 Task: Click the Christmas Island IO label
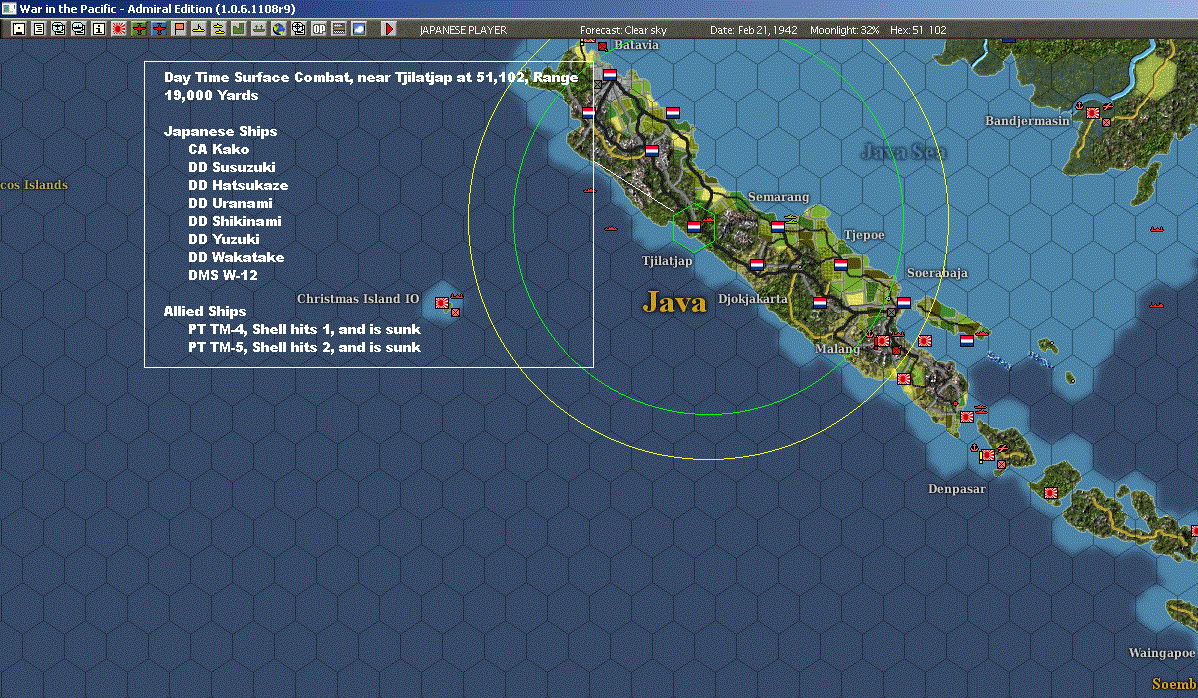pyautogui.click(x=358, y=299)
